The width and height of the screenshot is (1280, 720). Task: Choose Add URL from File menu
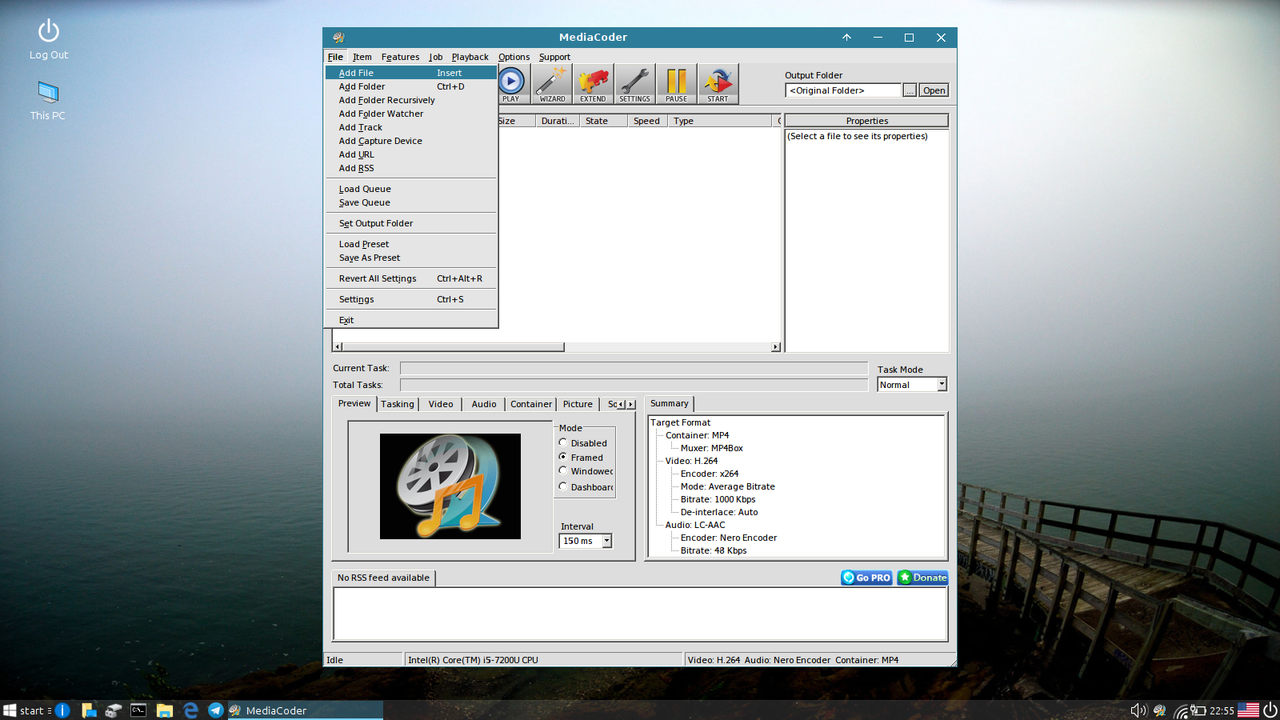point(411,155)
